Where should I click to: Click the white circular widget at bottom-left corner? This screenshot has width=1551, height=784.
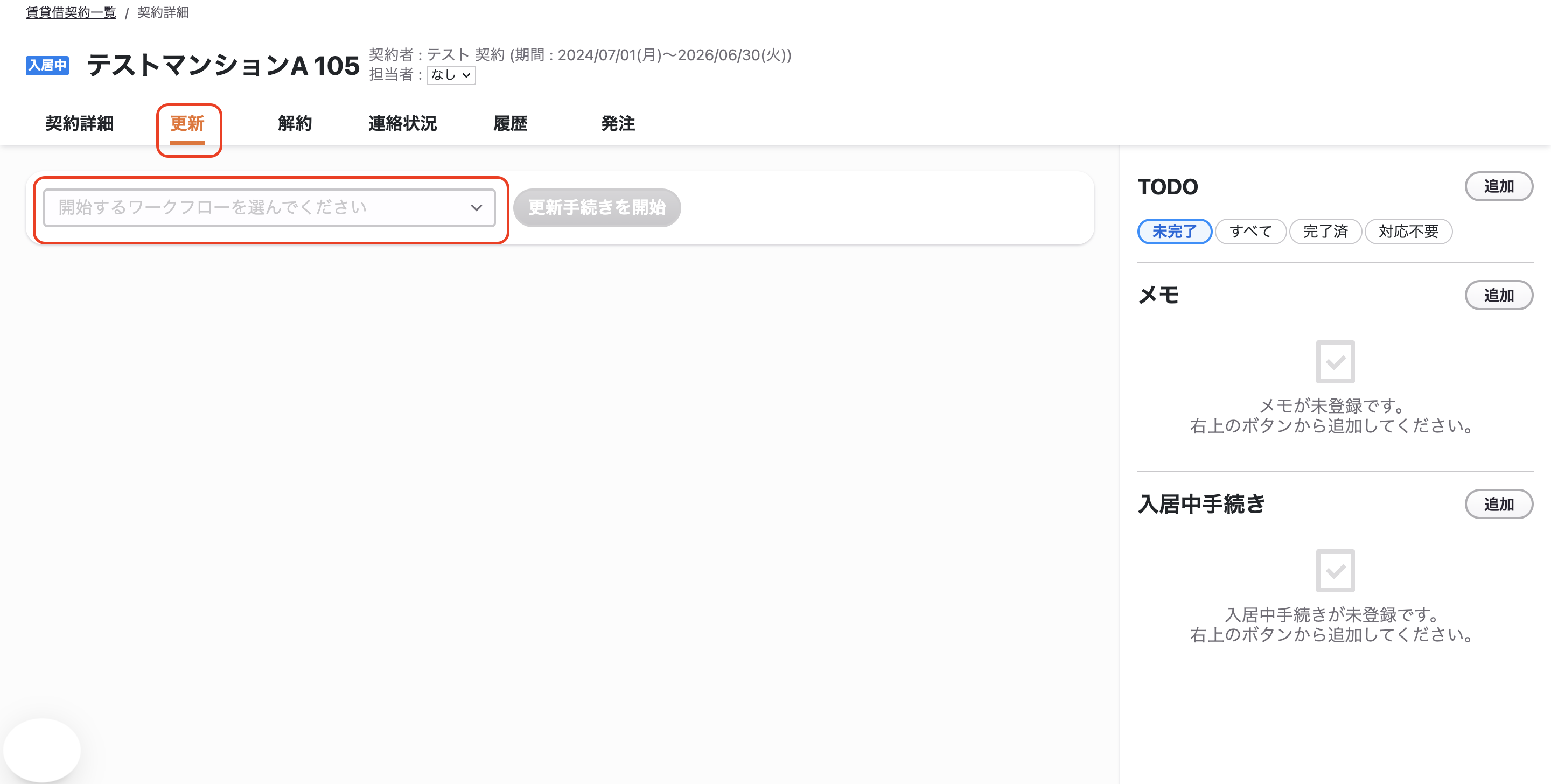pyautogui.click(x=41, y=750)
